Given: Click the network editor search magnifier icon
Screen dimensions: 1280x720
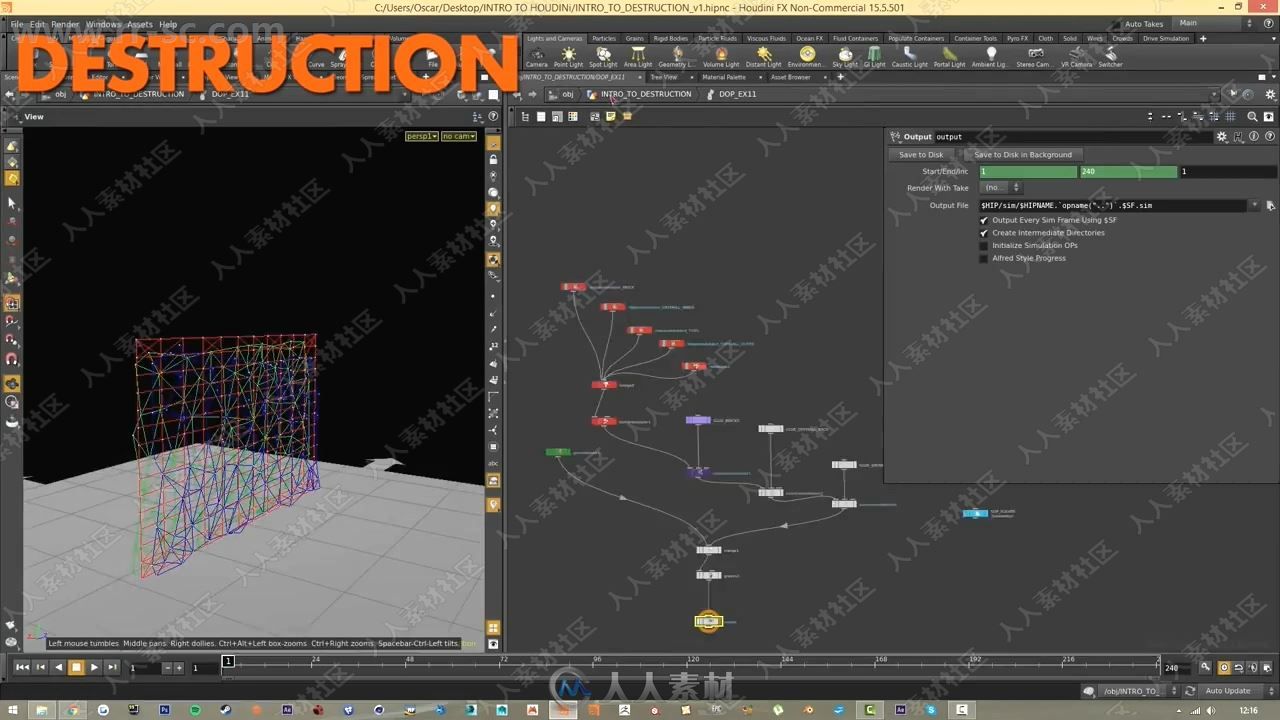Looking at the screenshot, I should click(x=1252, y=117).
